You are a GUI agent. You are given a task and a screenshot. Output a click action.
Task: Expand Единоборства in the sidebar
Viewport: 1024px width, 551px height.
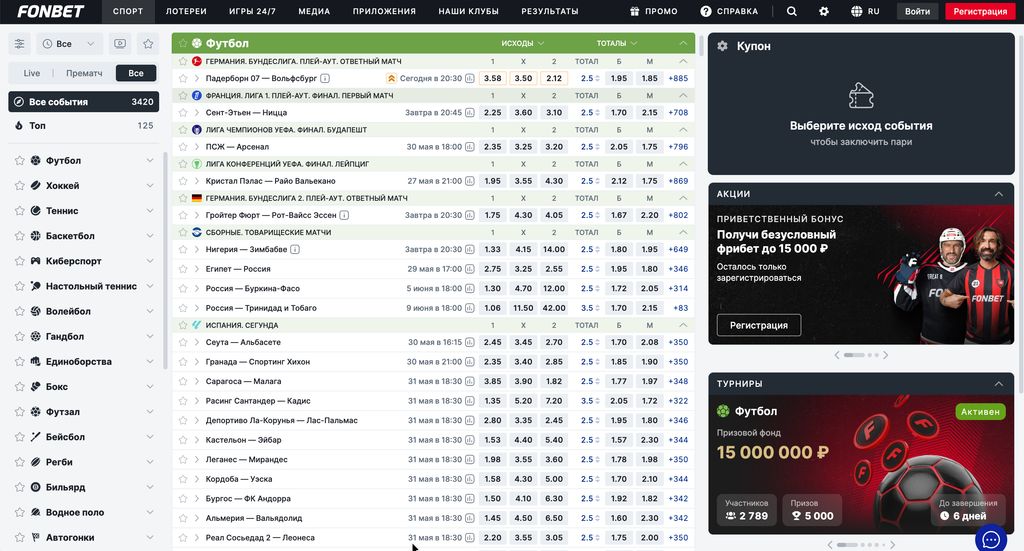pos(150,362)
